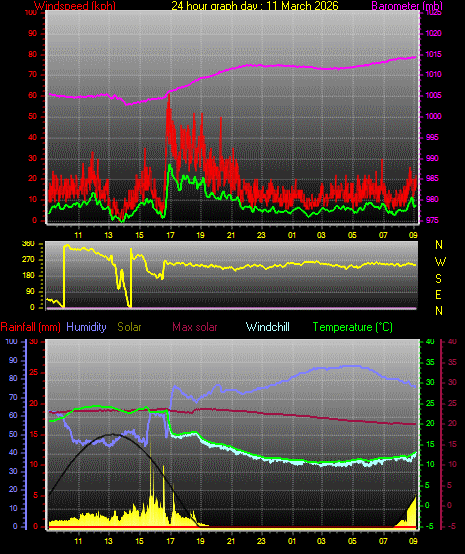Select the 'Solar' legend label
This screenshot has width=465, height=554.
(129, 327)
